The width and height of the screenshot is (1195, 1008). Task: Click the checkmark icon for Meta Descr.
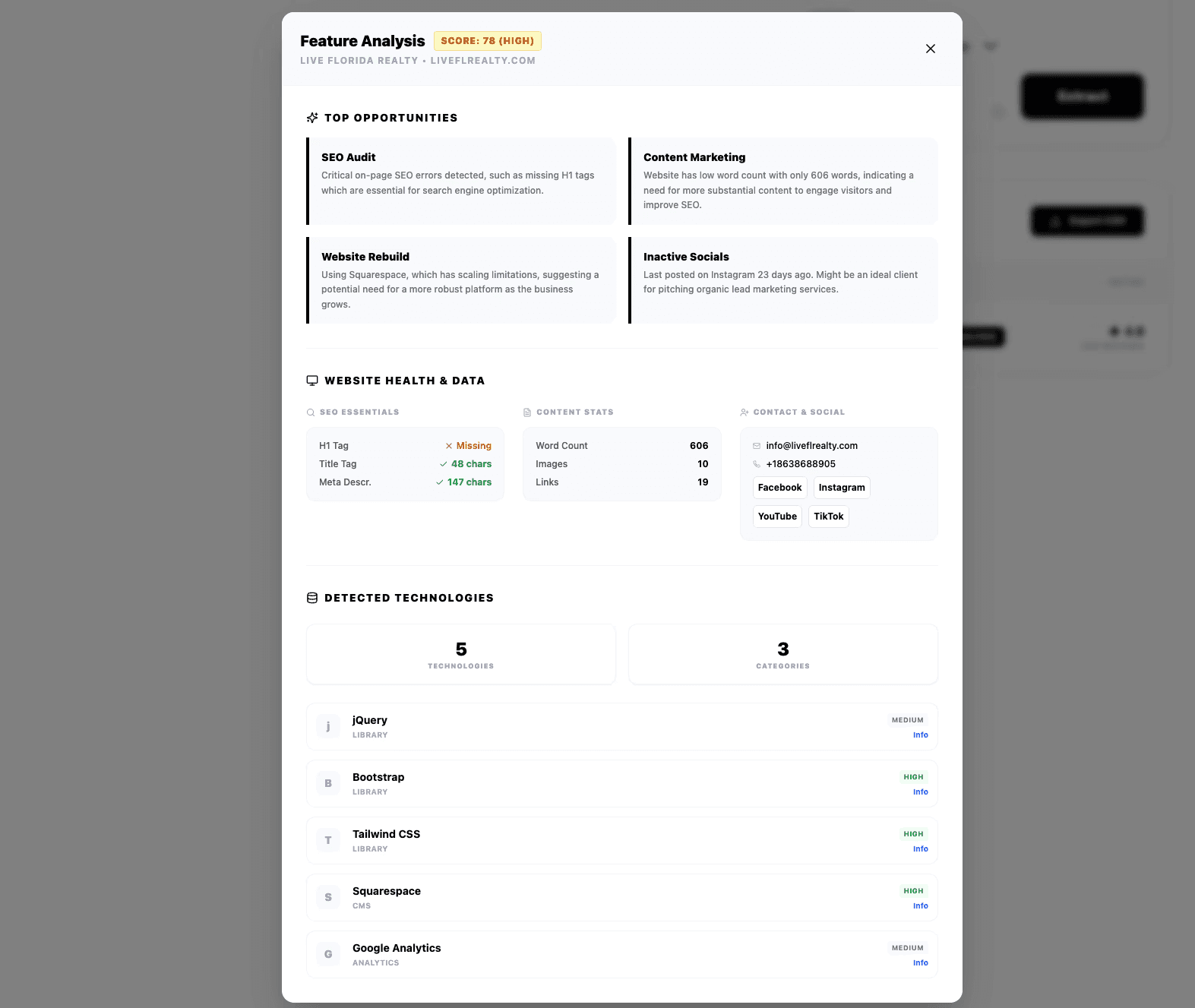pyautogui.click(x=440, y=482)
